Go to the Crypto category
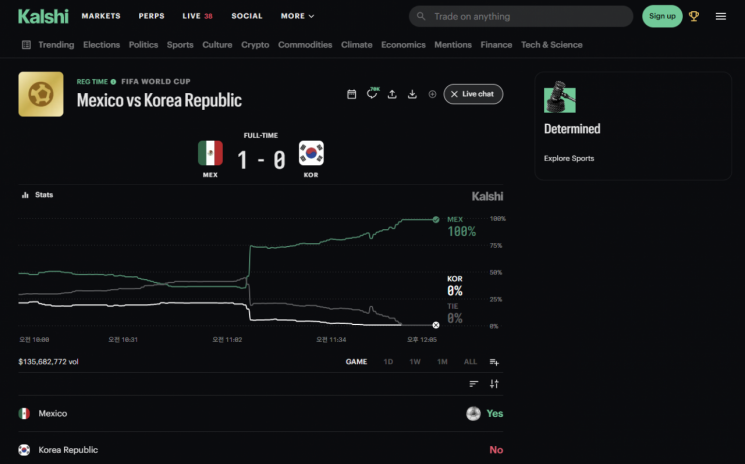 pyautogui.click(x=255, y=45)
